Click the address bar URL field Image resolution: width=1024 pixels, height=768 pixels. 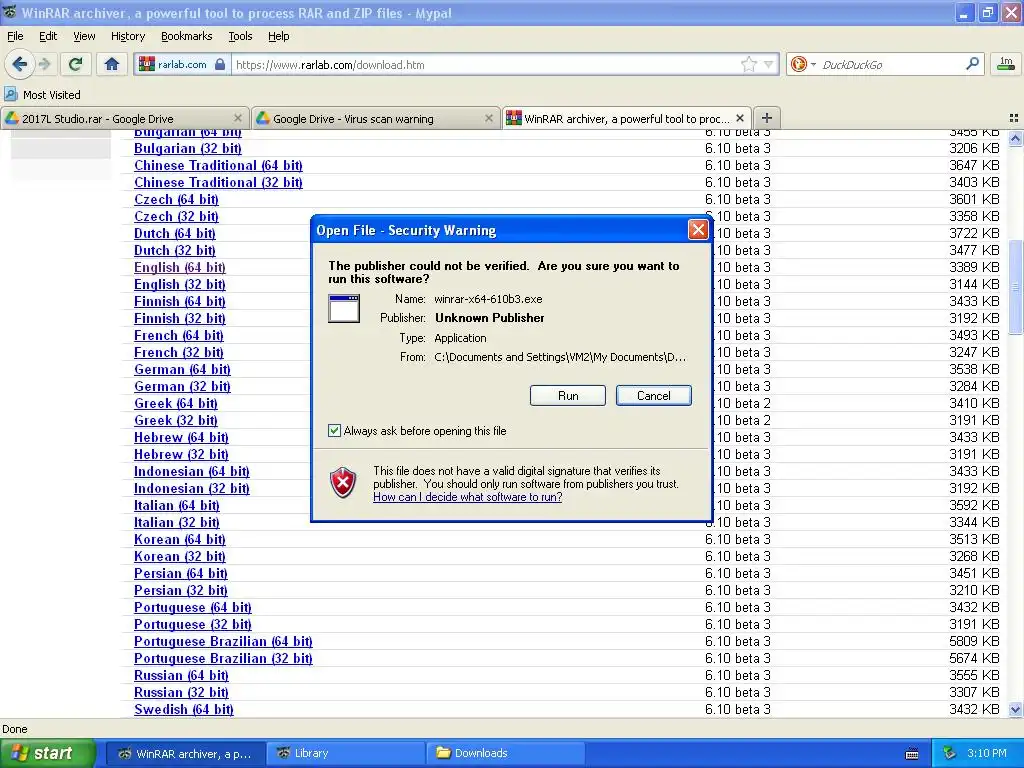point(487,65)
